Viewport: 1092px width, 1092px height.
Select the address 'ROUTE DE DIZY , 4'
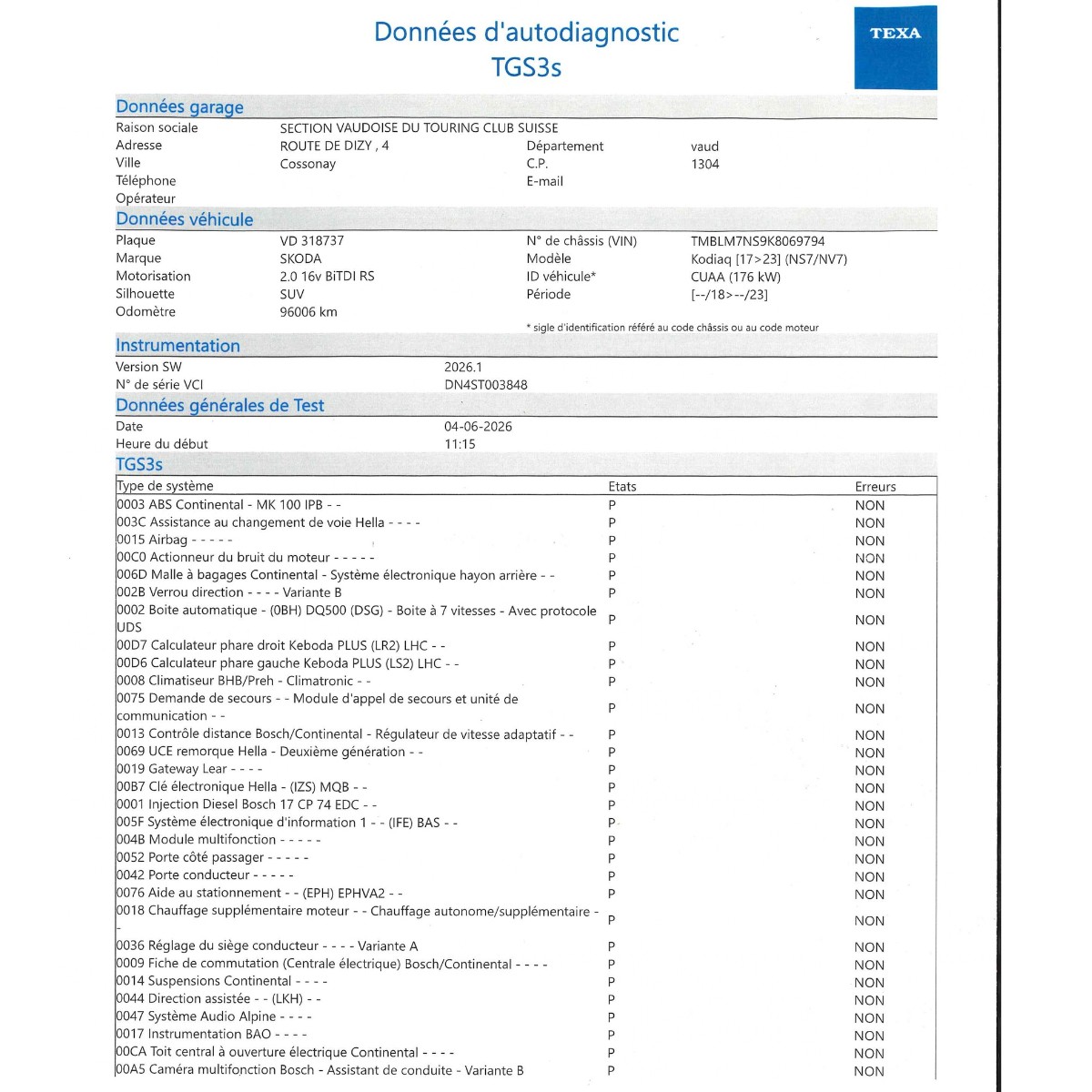tap(334, 146)
